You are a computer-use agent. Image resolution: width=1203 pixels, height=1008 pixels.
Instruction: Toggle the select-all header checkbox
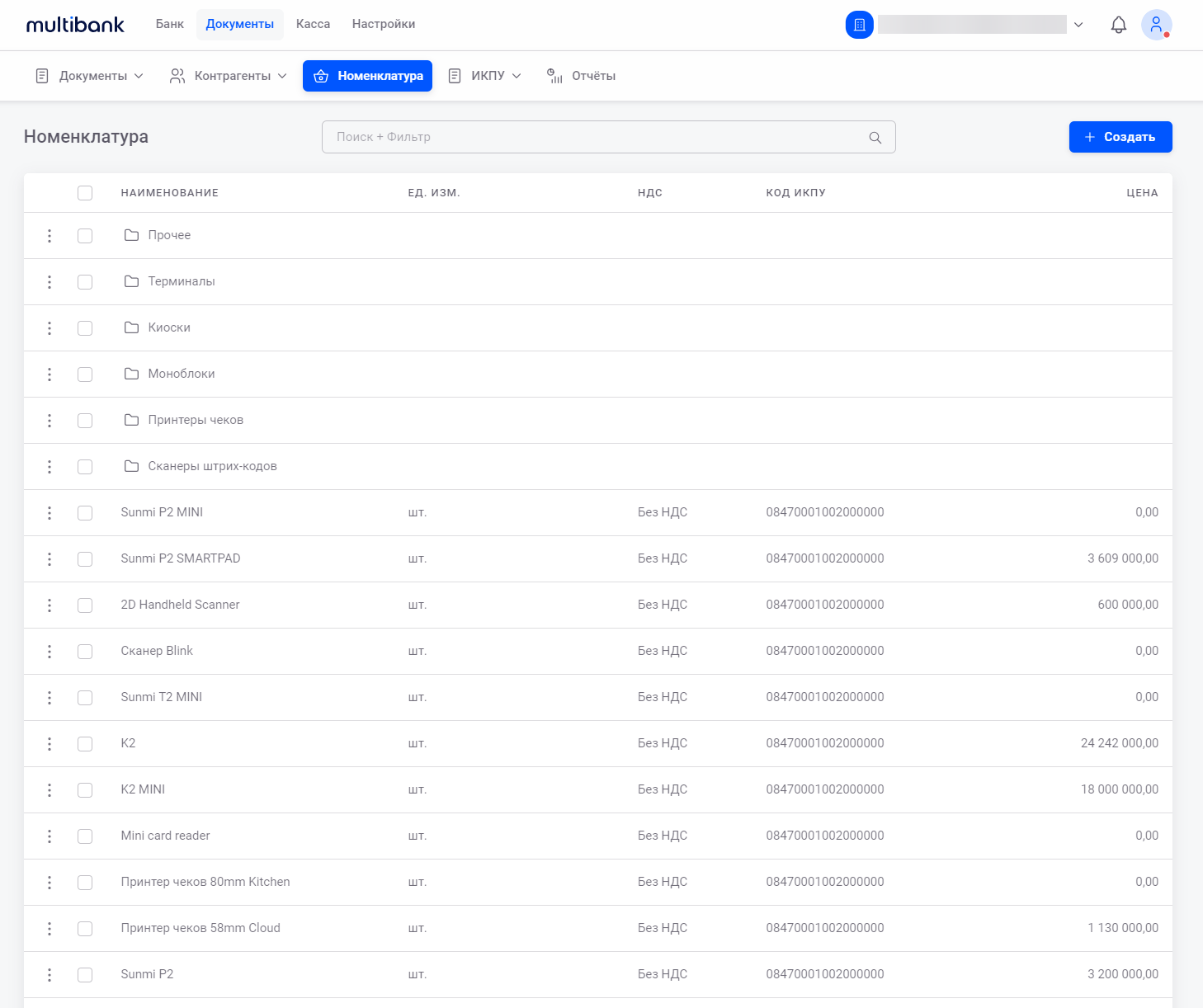(x=85, y=193)
